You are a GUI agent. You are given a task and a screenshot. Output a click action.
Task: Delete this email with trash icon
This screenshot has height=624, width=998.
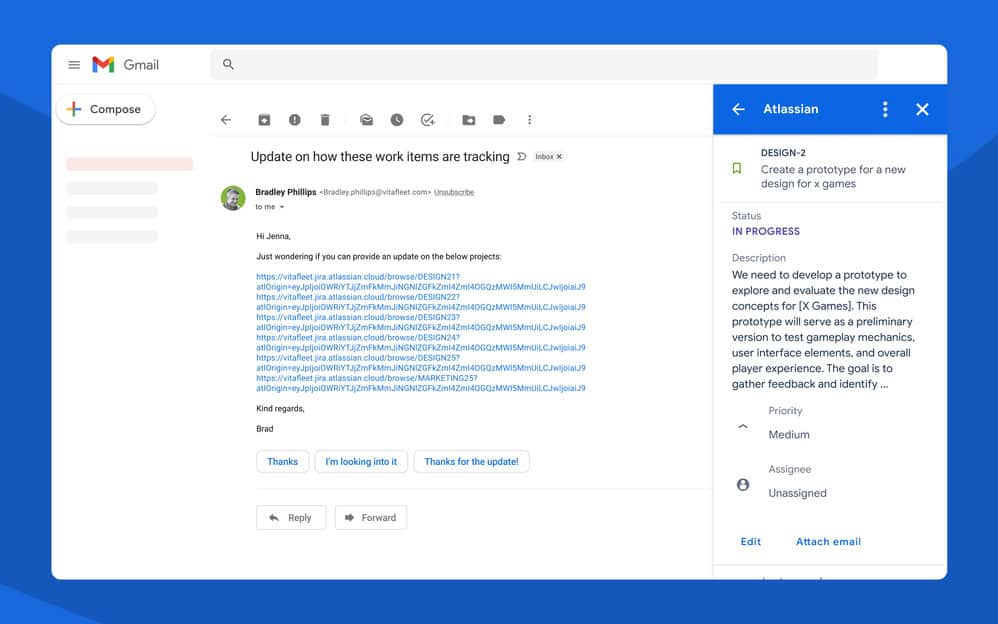[325, 120]
